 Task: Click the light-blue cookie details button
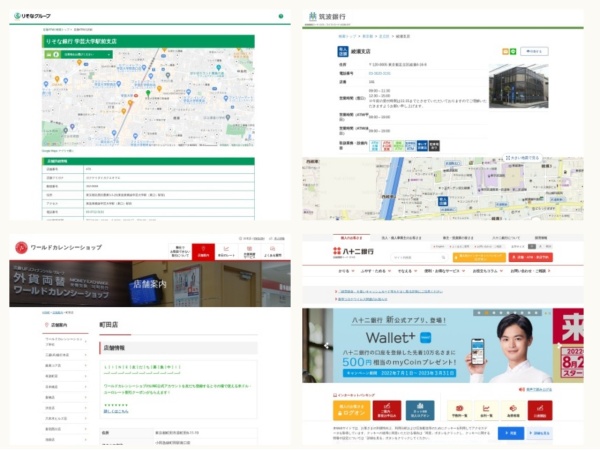click(540, 433)
